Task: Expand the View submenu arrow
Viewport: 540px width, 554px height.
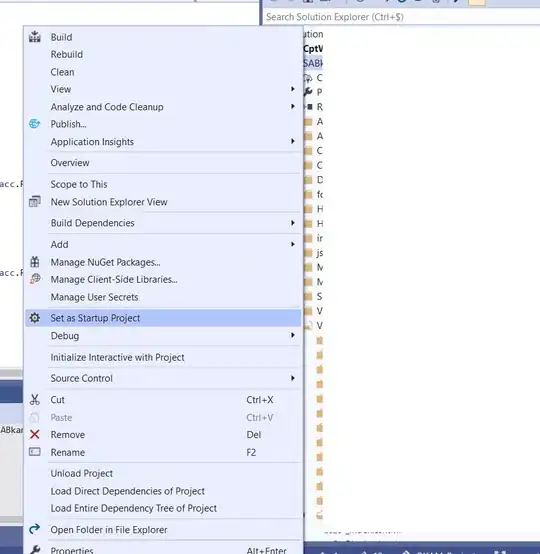Action: coord(293,89)
